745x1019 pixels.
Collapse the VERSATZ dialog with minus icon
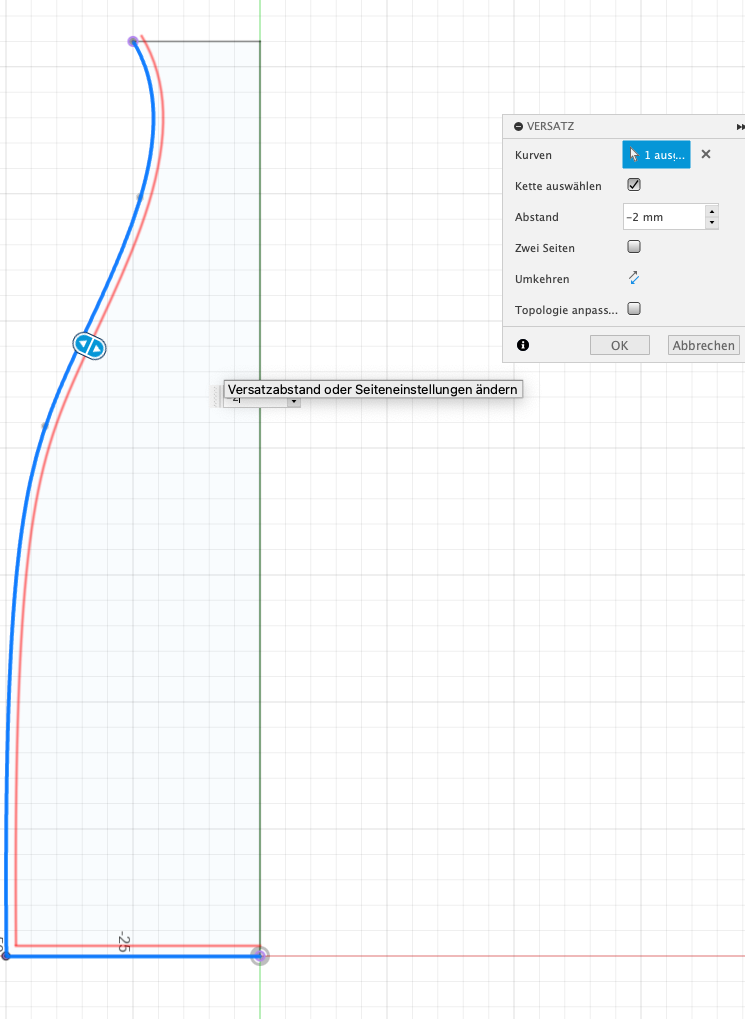click(x=518, y=127)
